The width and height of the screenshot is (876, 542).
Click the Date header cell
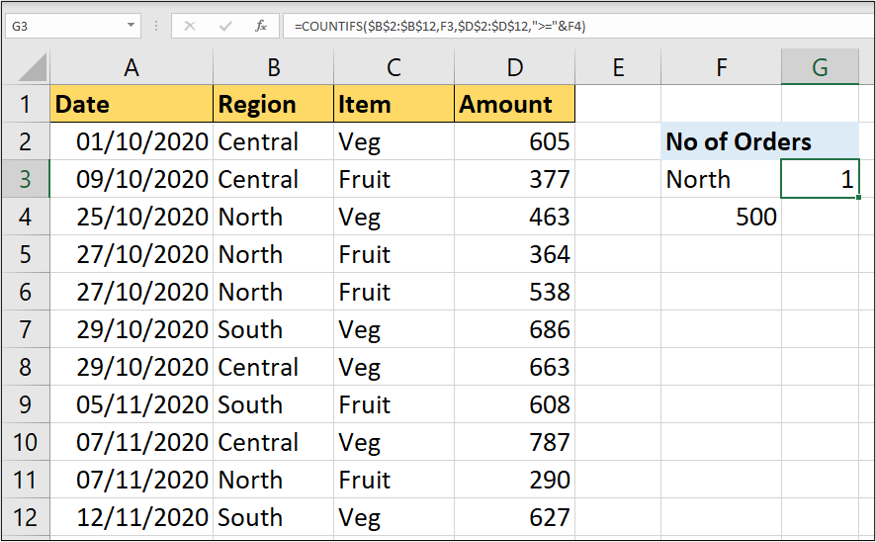[131, 104]
